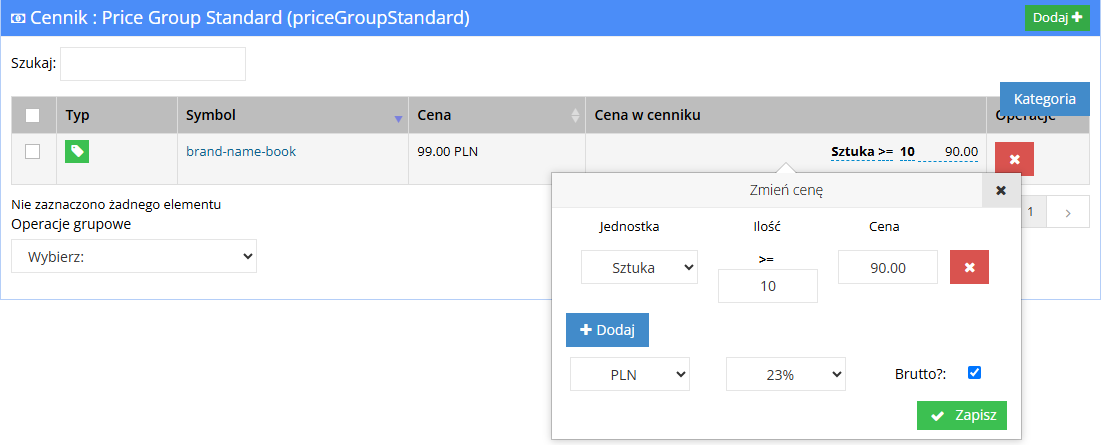Toggle the Brutto? checkbox
The width and height of the screenshot is (1102, 445).
974,373
